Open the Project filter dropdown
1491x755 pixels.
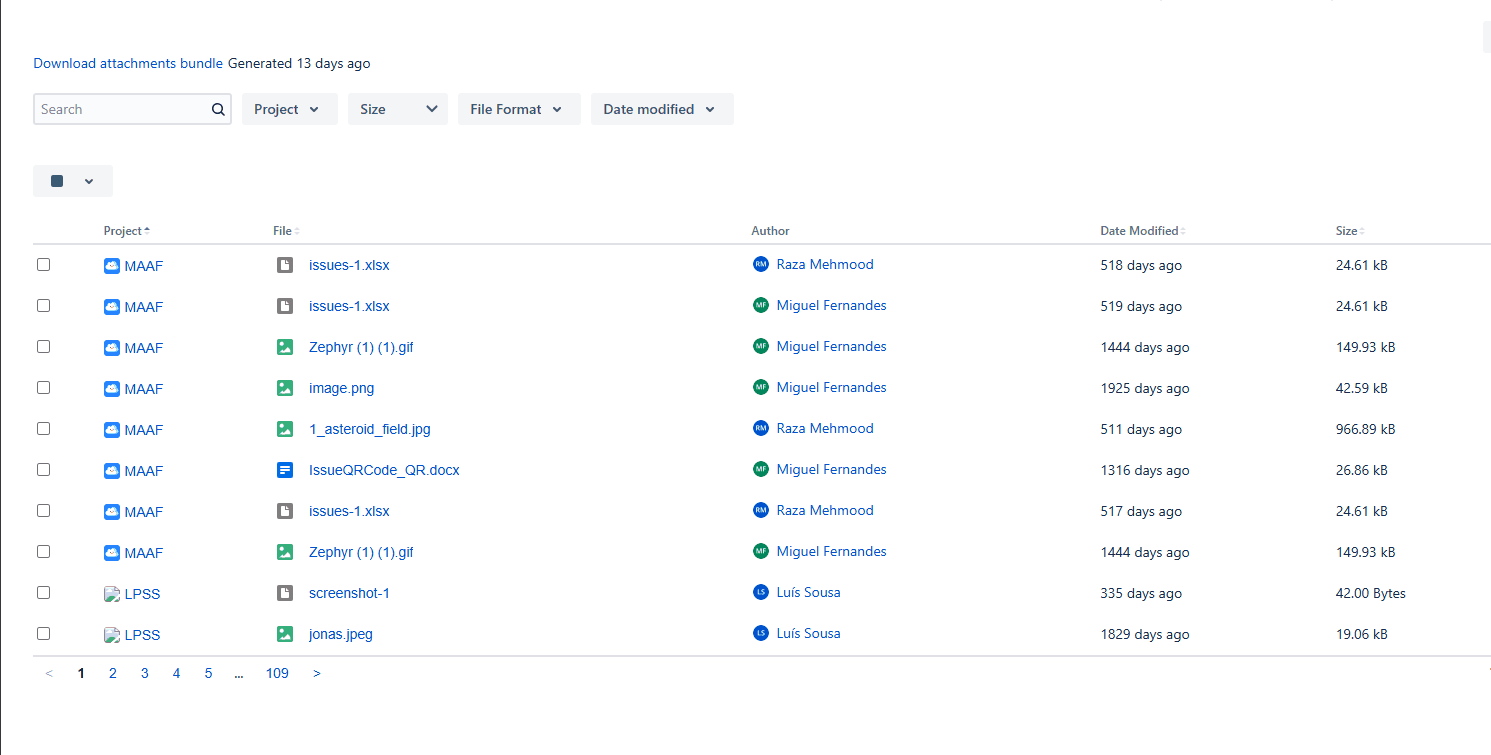[288, 109]
